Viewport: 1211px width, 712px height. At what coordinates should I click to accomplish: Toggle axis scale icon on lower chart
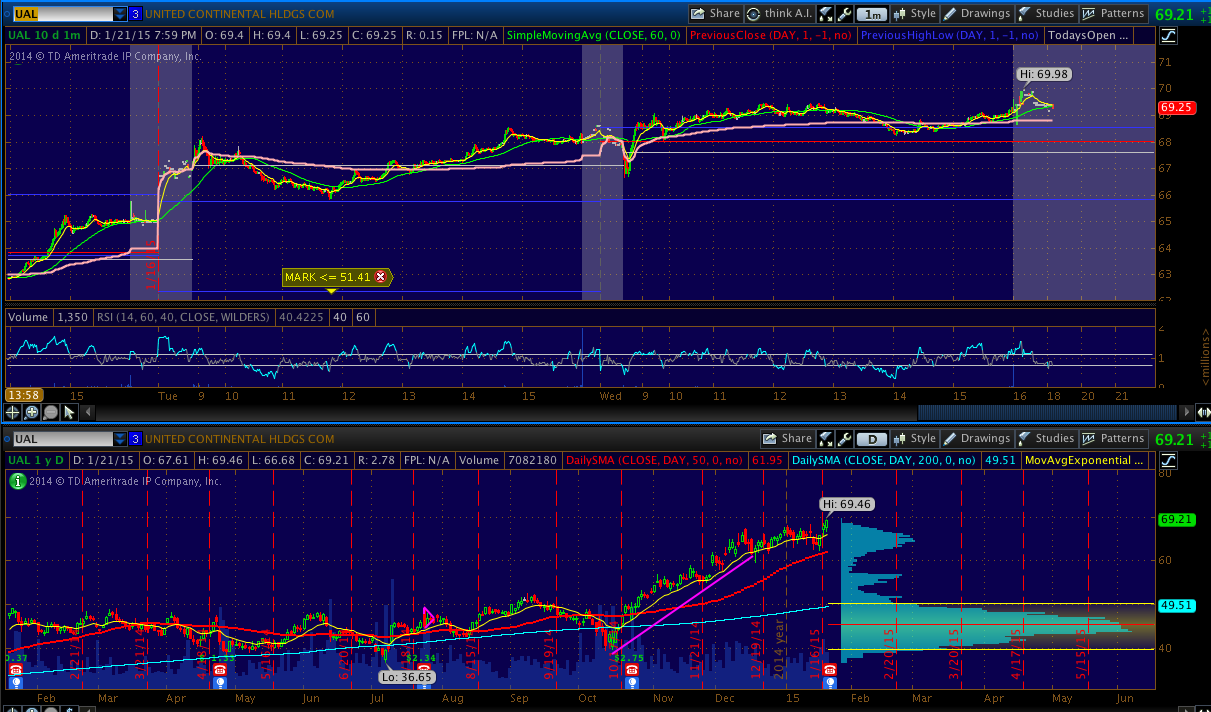[1169, 461]
